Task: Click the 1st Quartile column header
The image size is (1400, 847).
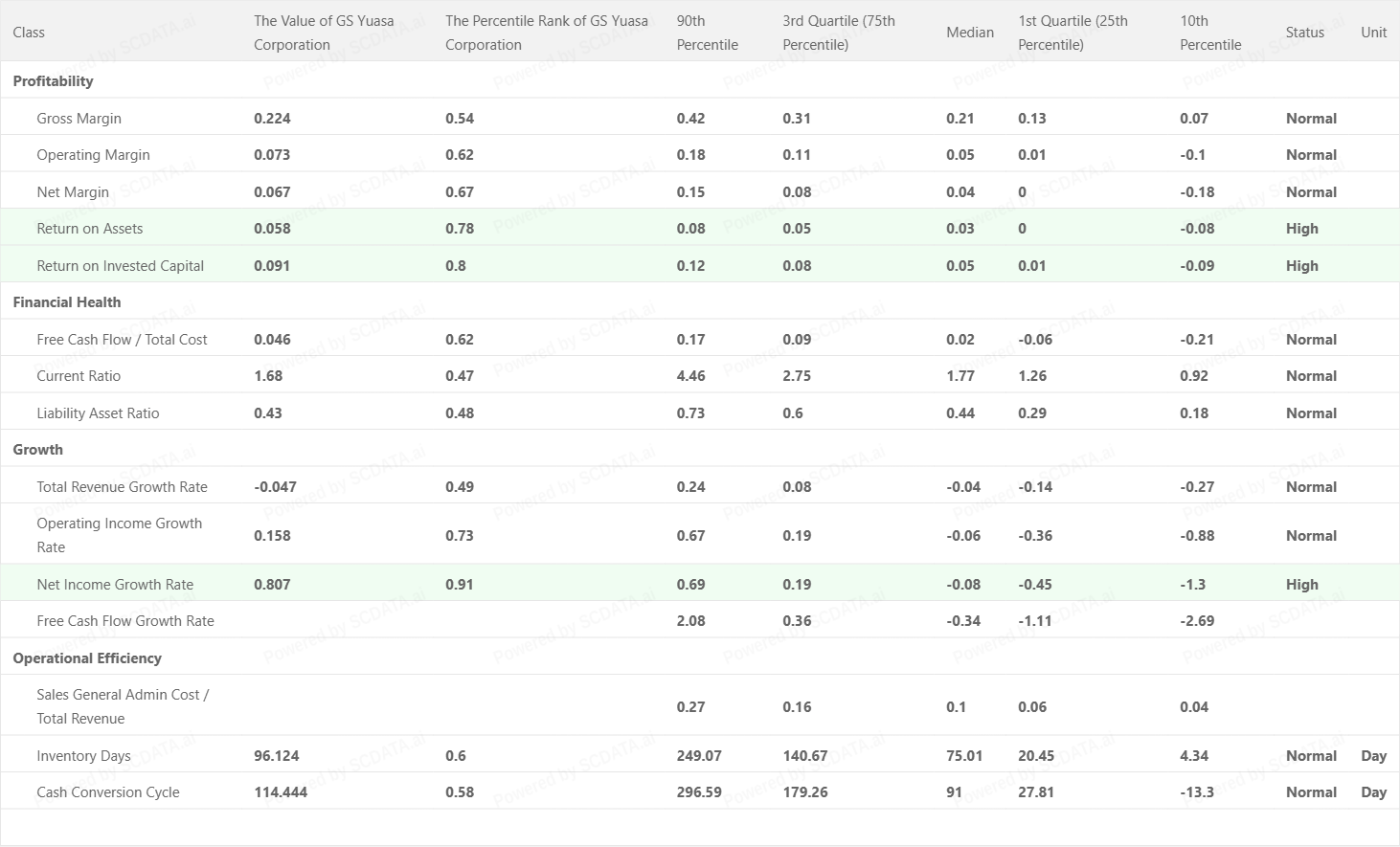Action: 1073,33
